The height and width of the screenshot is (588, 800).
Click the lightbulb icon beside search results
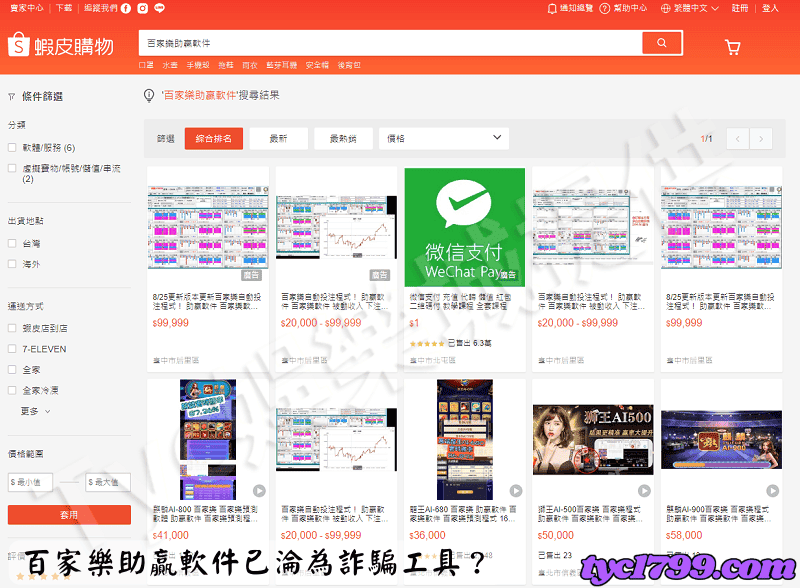149,95
